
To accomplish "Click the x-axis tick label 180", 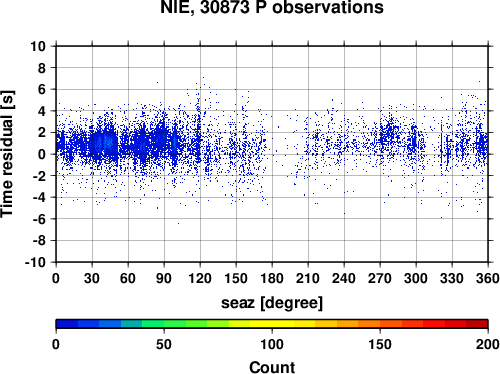I will pyautogui.click(x=272, y=278).
